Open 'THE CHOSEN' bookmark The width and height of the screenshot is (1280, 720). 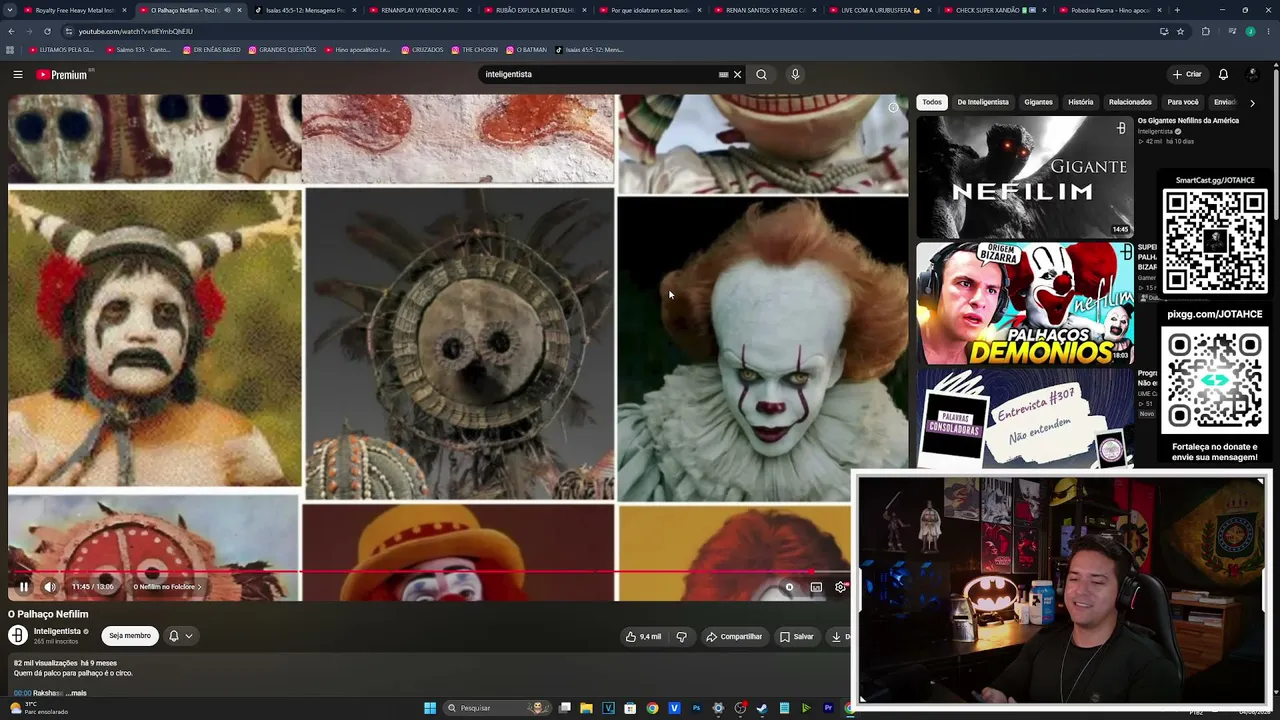tap(474, 50)
